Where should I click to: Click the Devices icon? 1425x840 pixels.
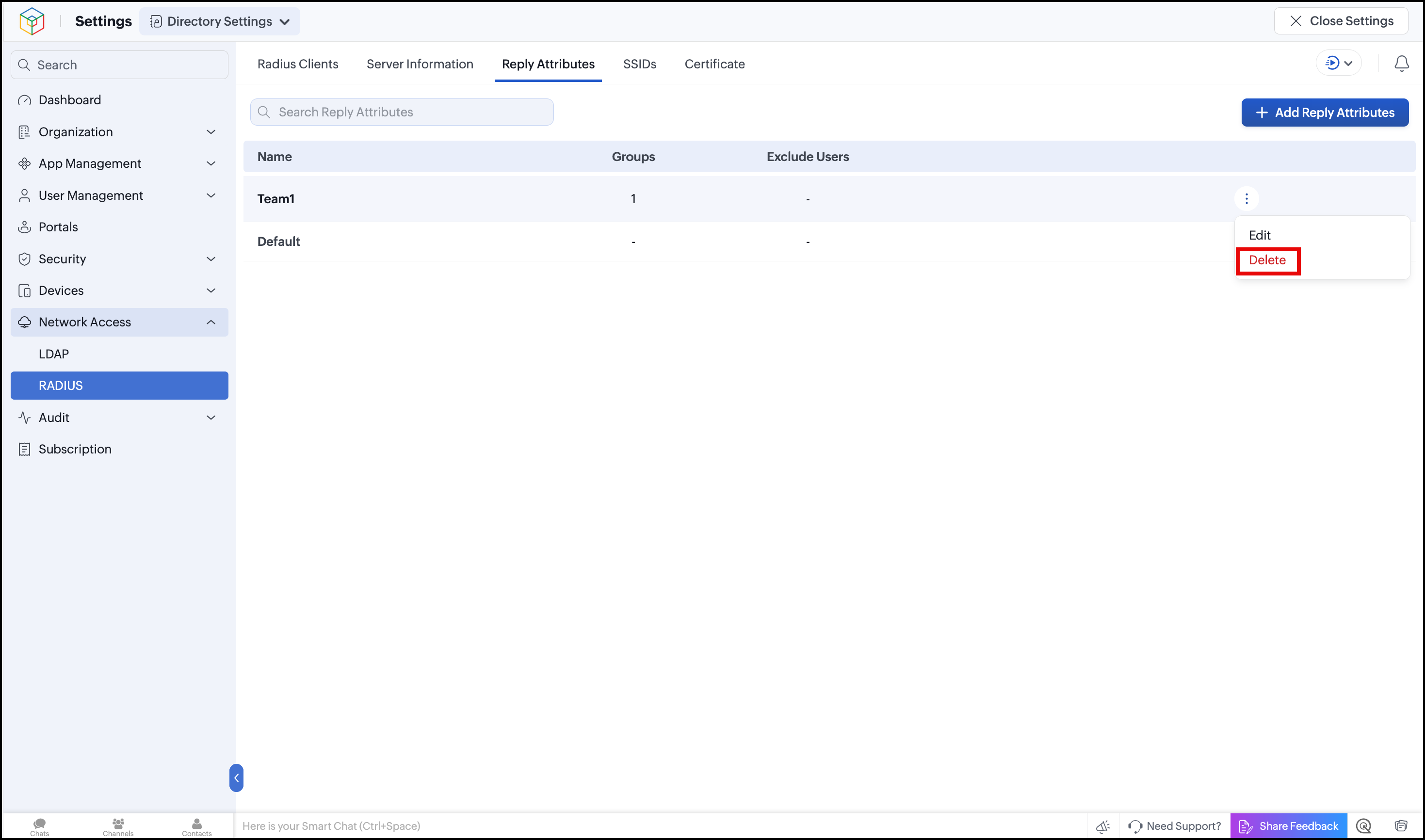click(24, 291)
